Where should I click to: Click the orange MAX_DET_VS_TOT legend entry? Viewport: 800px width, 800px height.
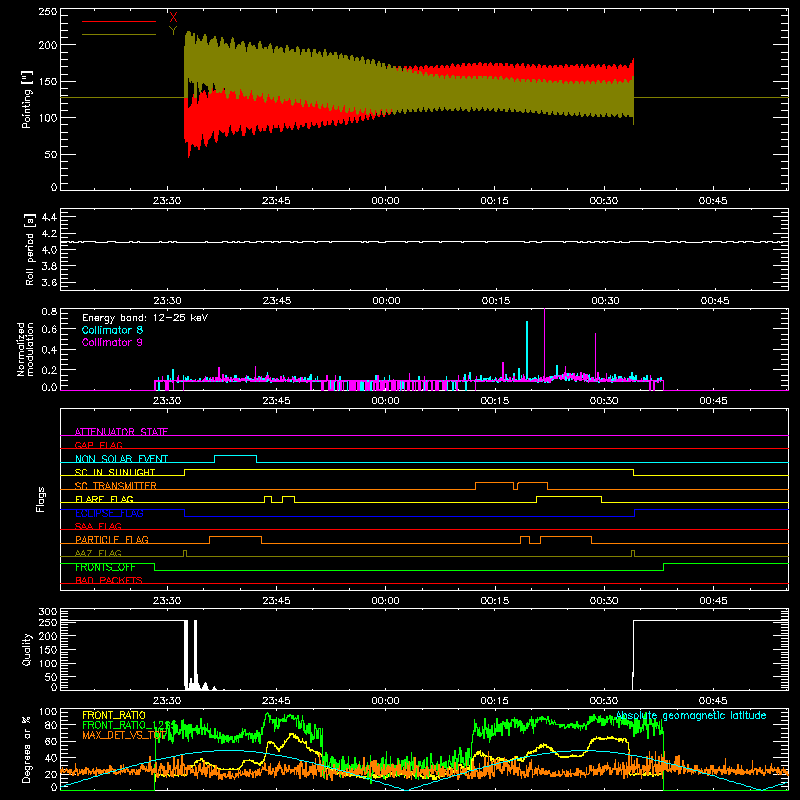tap(124, 735)
